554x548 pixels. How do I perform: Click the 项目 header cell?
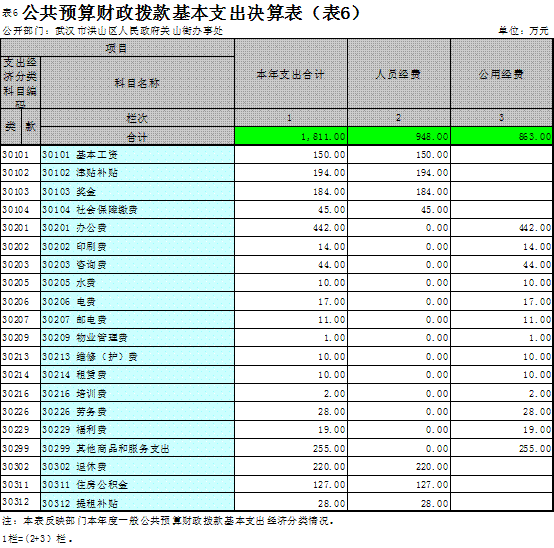click(117, 48)
